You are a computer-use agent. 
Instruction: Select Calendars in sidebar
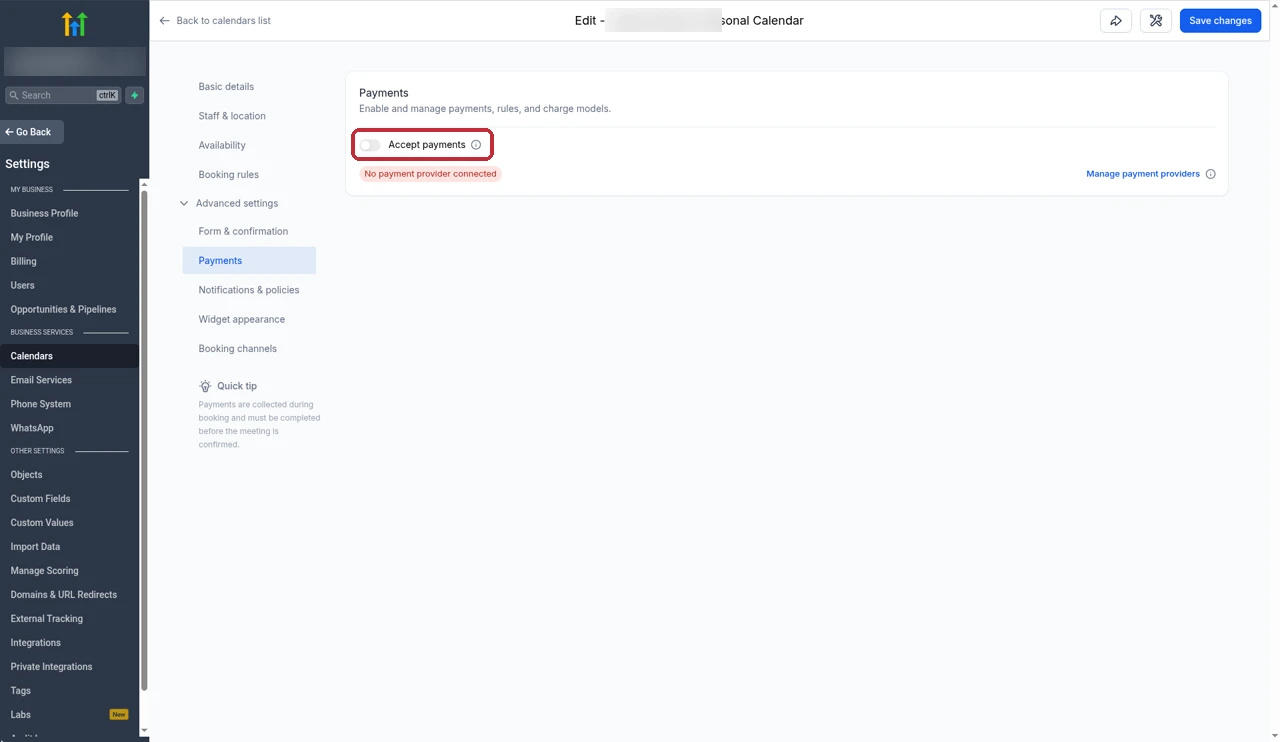70,356
